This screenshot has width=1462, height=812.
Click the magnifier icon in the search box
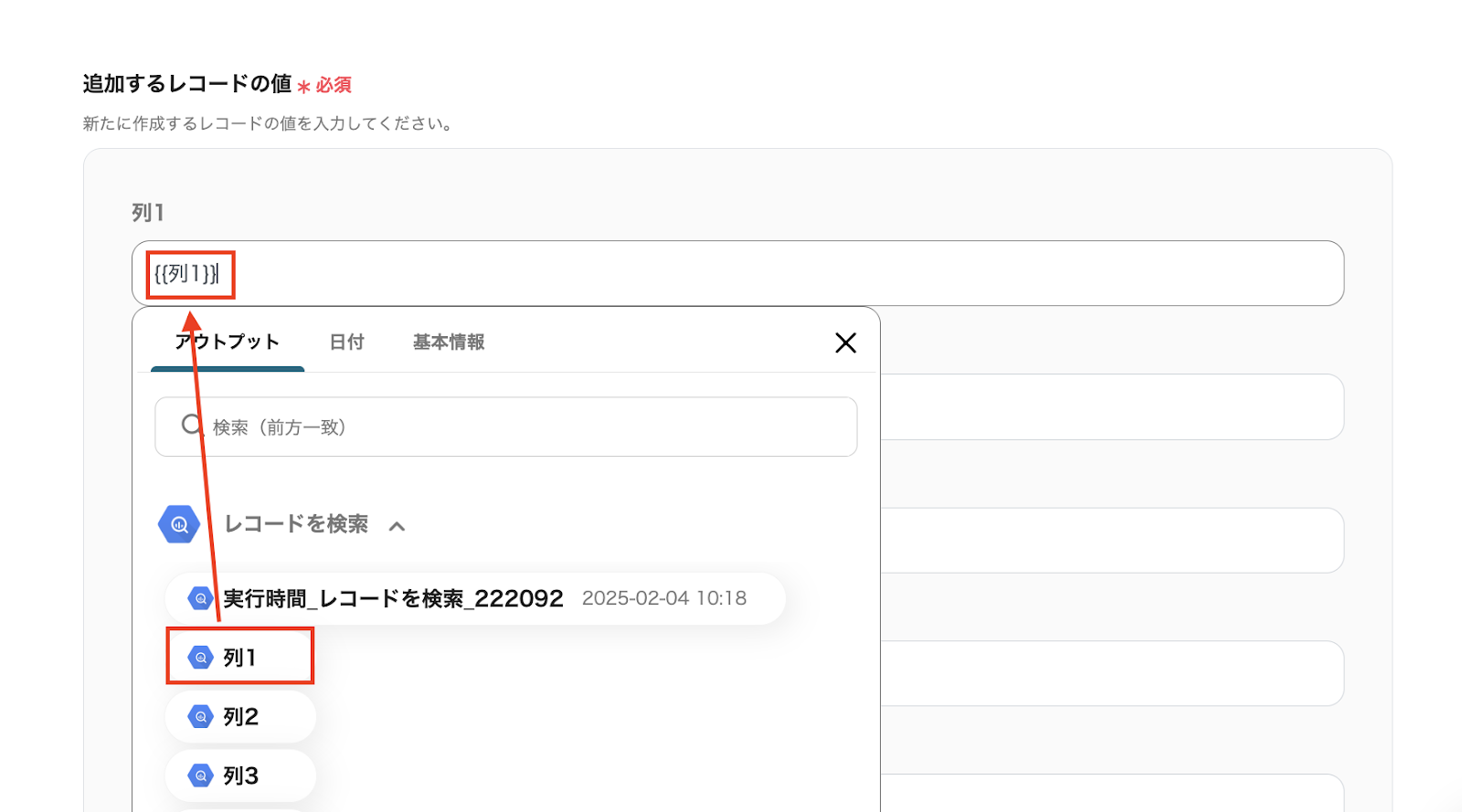click(x=191, y=425)
